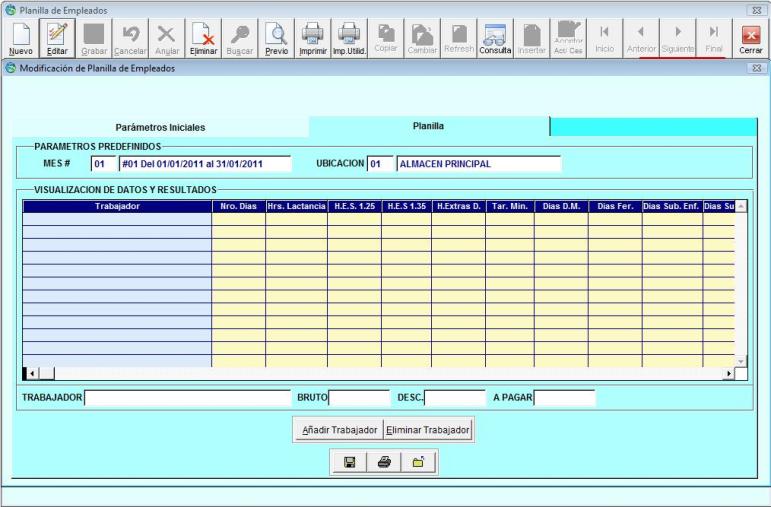The image size is (771, 507).
Task: Click the Cambiar toolbar icon
Action: [x=422, y=39]
